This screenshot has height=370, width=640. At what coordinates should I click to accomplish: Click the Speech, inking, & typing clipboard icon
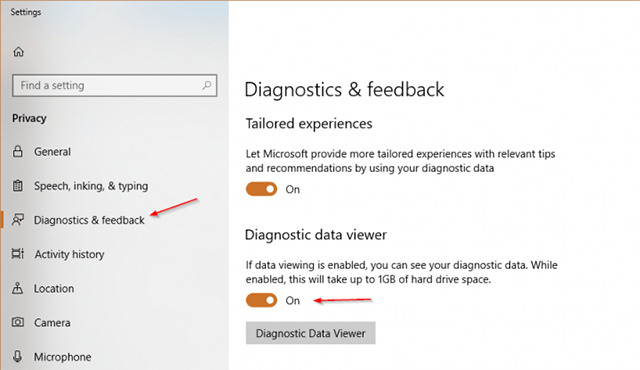pyautogui.click(x=18, y=186)
